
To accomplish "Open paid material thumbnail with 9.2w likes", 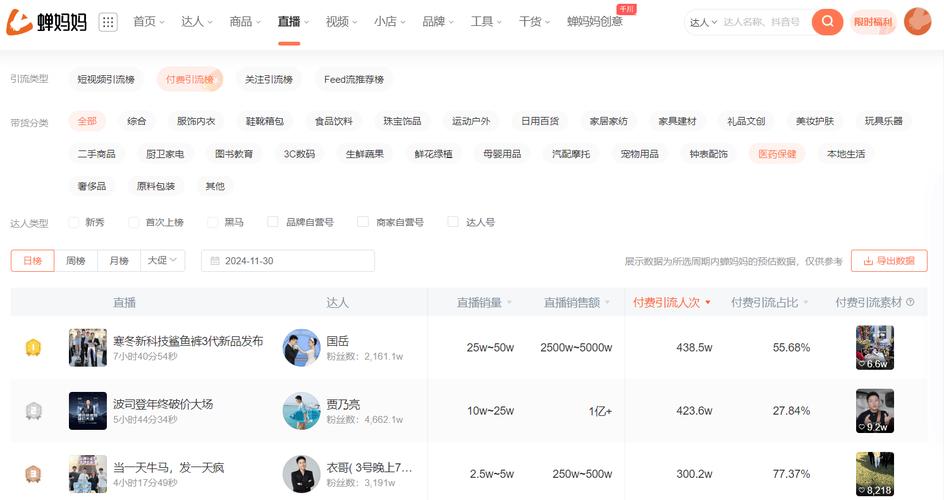I will pos(875,411).
